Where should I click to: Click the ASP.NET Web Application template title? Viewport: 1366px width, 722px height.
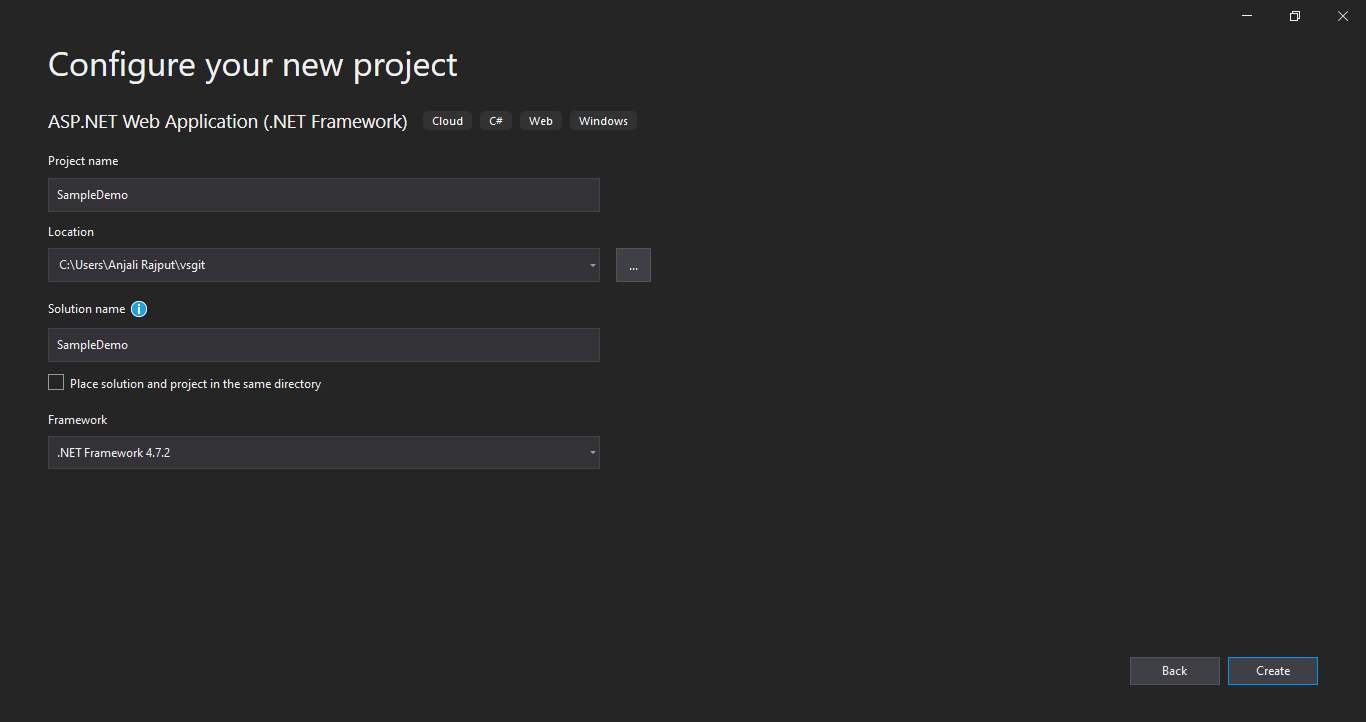pos(228,121)
